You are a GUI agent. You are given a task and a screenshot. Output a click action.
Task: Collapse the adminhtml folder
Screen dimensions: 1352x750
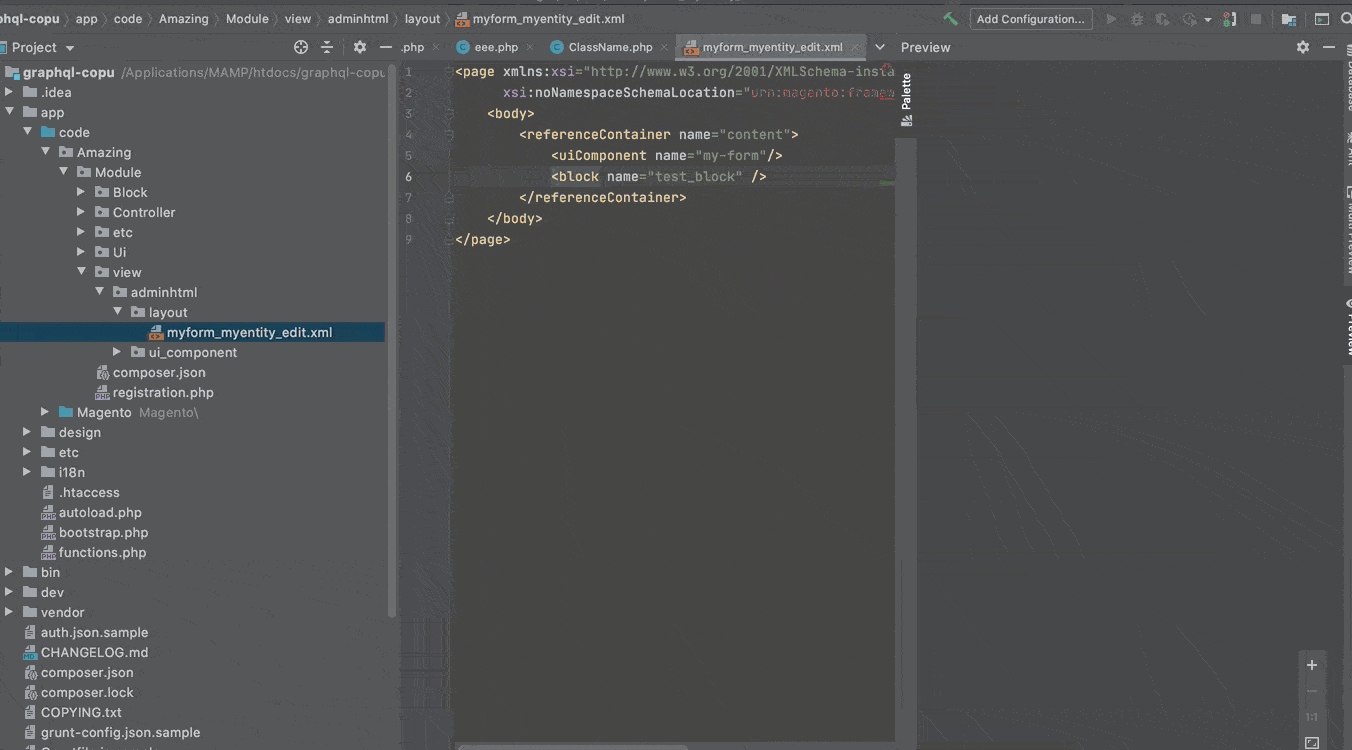(100, 292)
